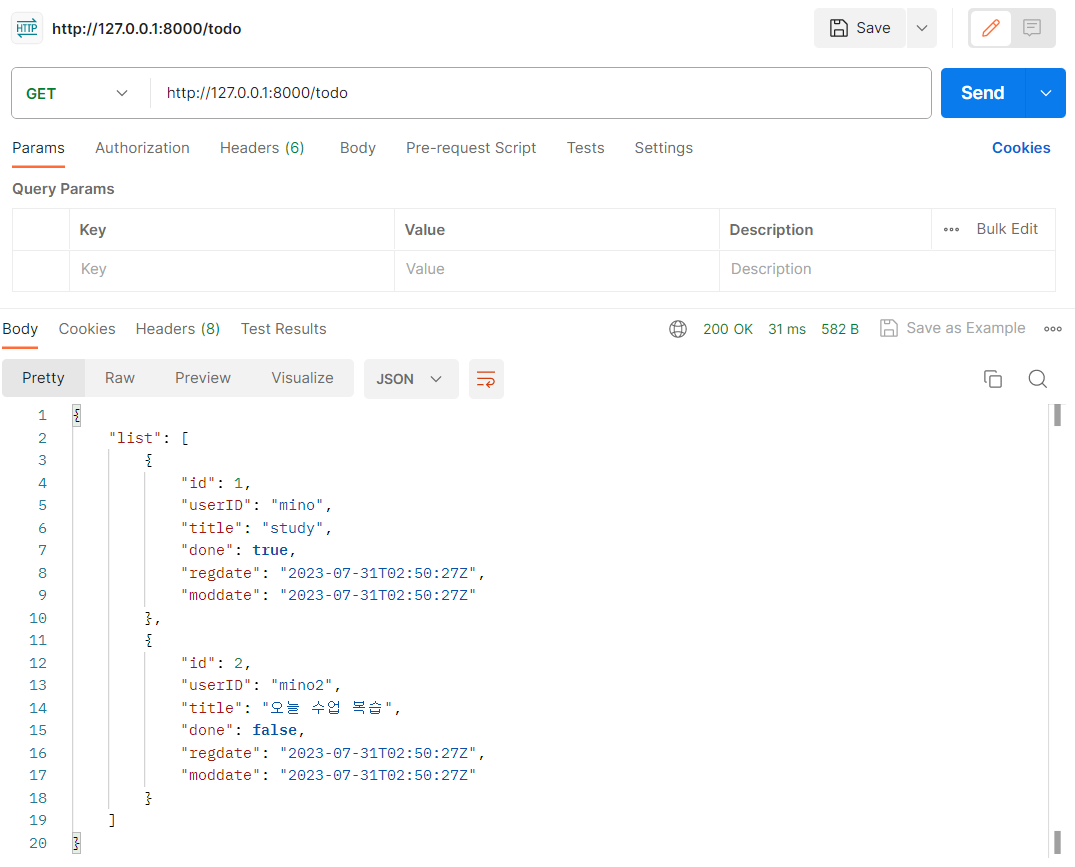Viewport: 1075px width, 867px height.
Task: Click the response body vertical scrollbar
Action: [1057, 631]
